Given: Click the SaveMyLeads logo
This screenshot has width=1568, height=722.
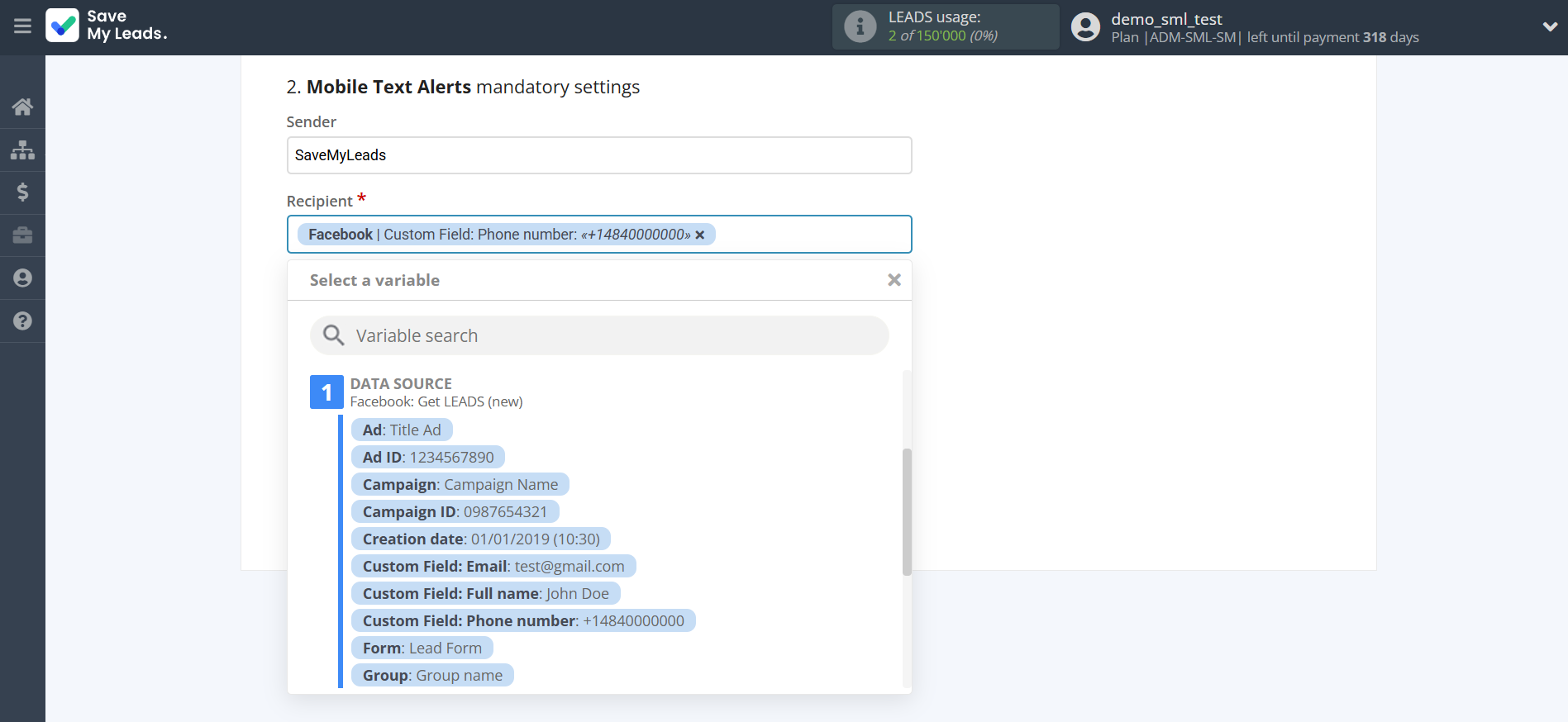Looking at the screenshot, I should (107, 26).
